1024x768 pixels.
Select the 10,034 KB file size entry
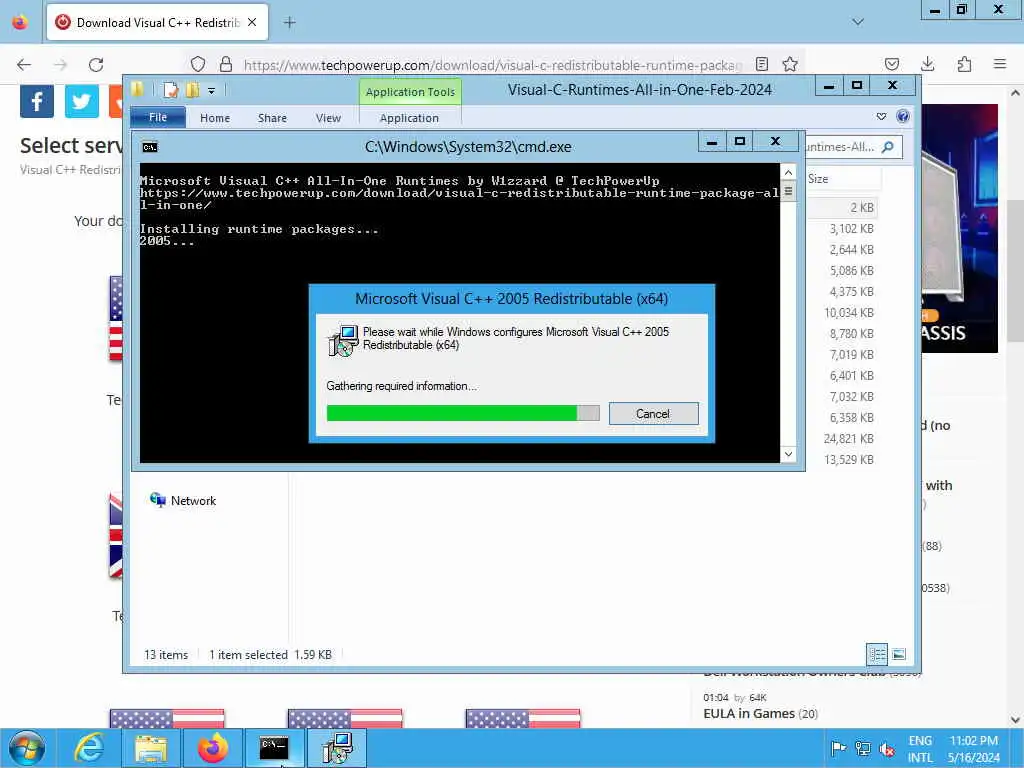[848, 313]
